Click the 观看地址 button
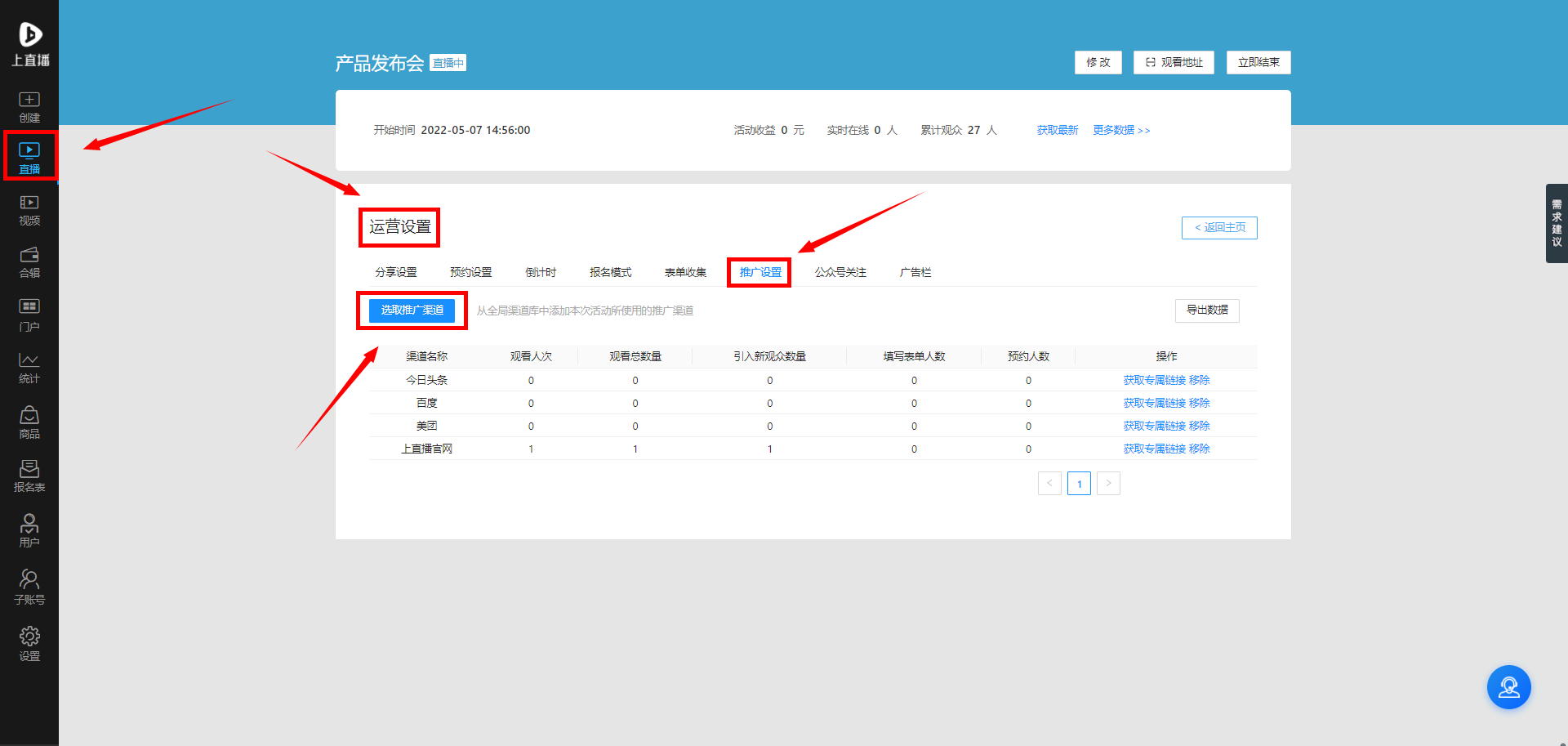1568x746 pixels. [x=1174, y=62]
